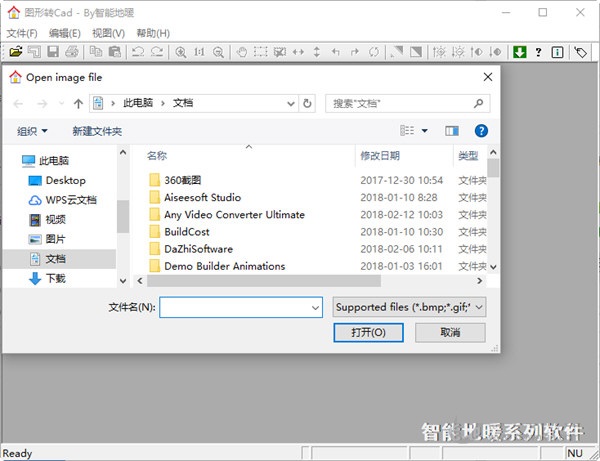Click the 1:1 actual size icon
The width and height of the screenshot is (600, 461).
[199, 52]
